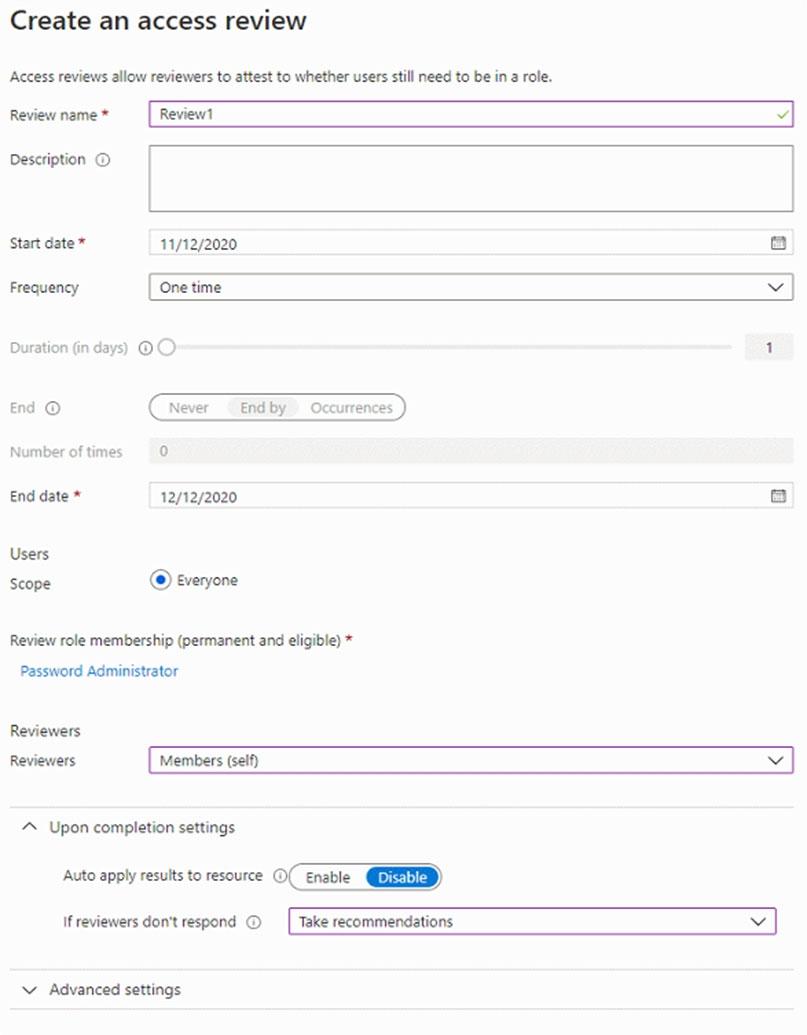Expand the Advanced settings section
807x1035 pixels.
pyautogui.click(x=30, y=989)
